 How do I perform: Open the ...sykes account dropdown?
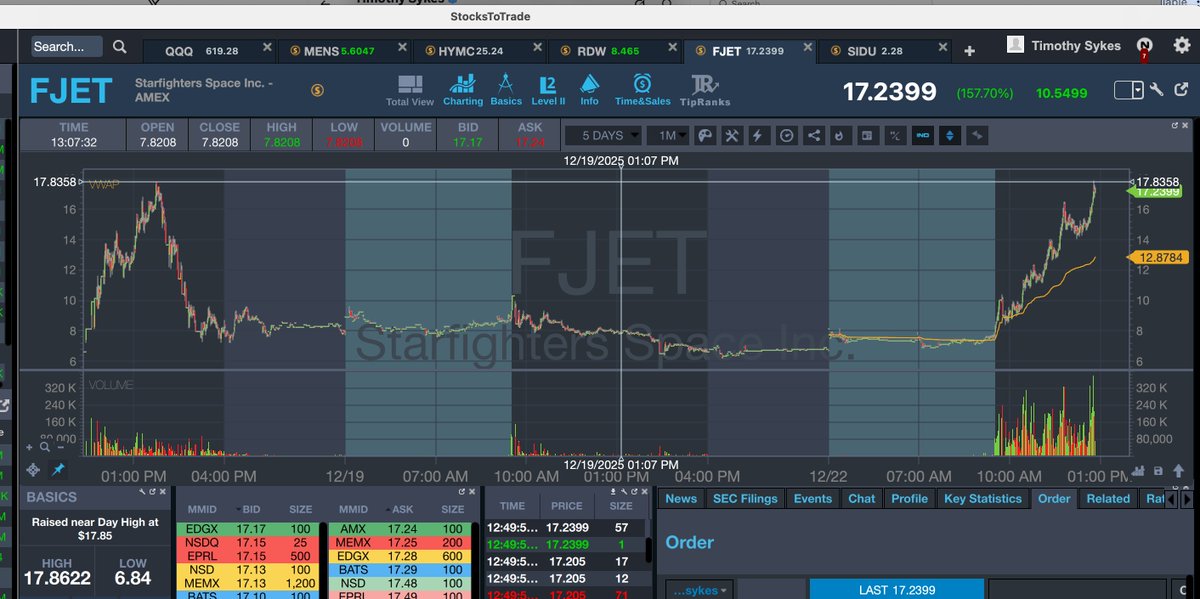(700, 590)
